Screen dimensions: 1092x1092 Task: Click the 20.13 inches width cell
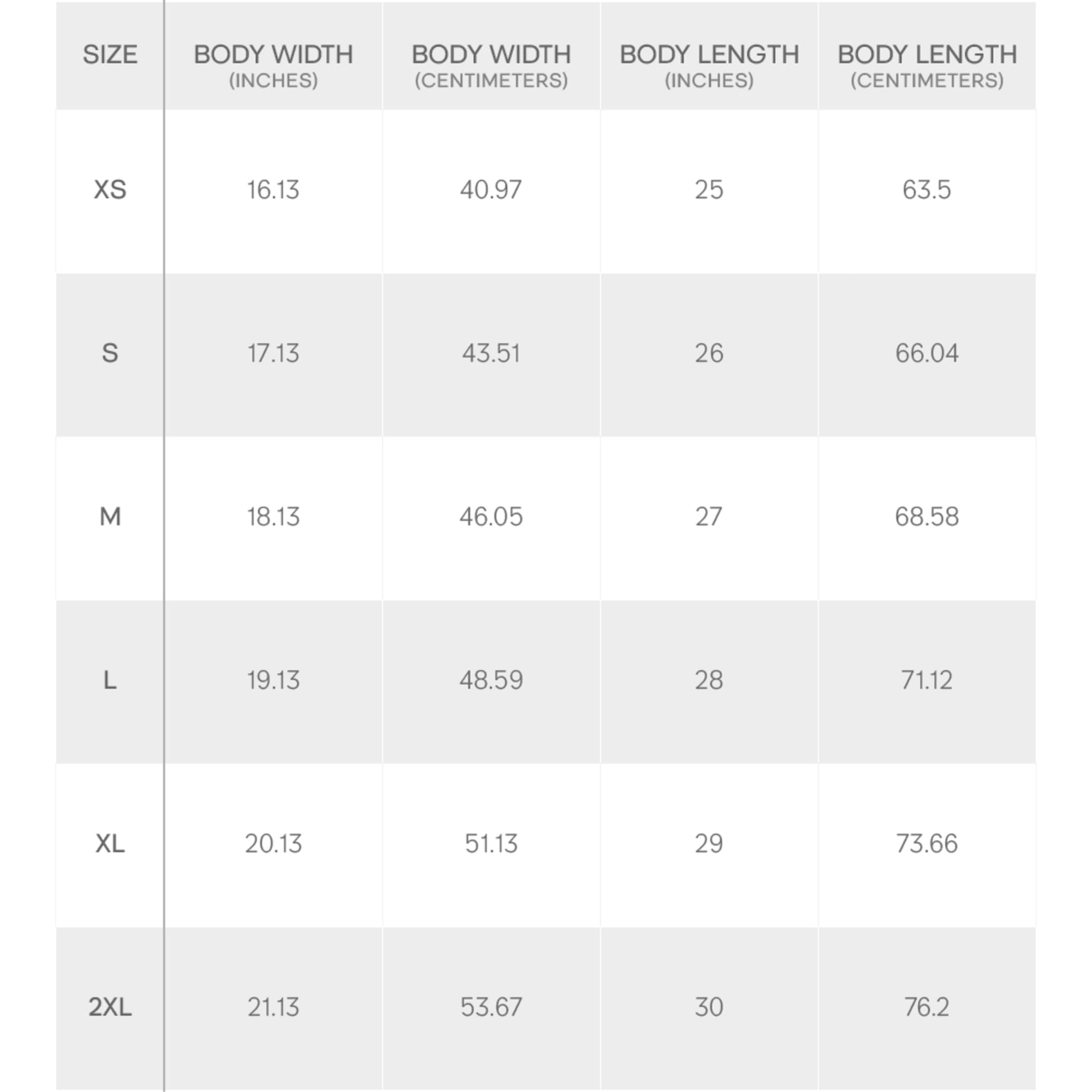tap(273, 844)
